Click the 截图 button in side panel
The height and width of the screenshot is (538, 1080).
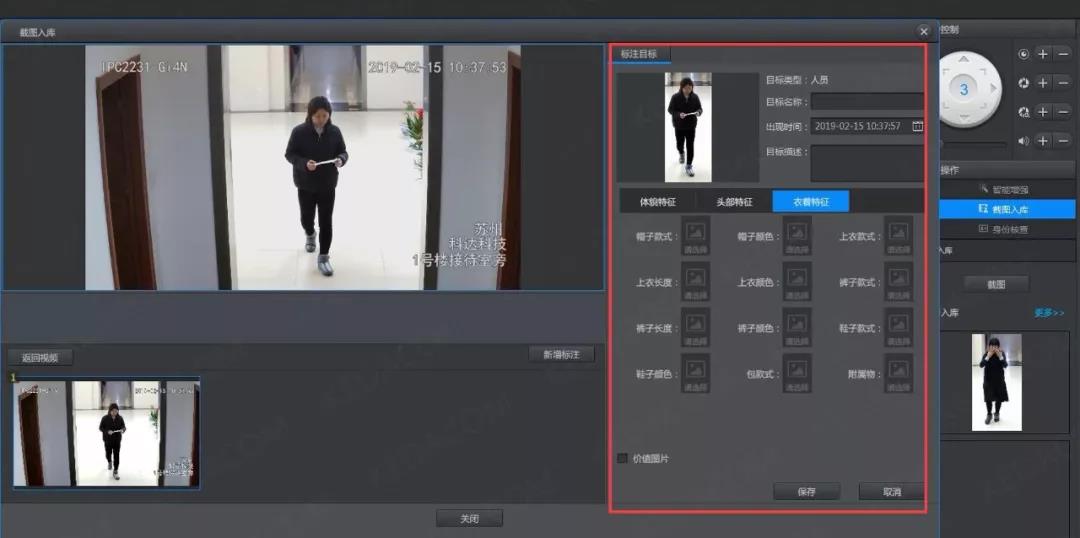pyautogui.click(x=996, y=284)
